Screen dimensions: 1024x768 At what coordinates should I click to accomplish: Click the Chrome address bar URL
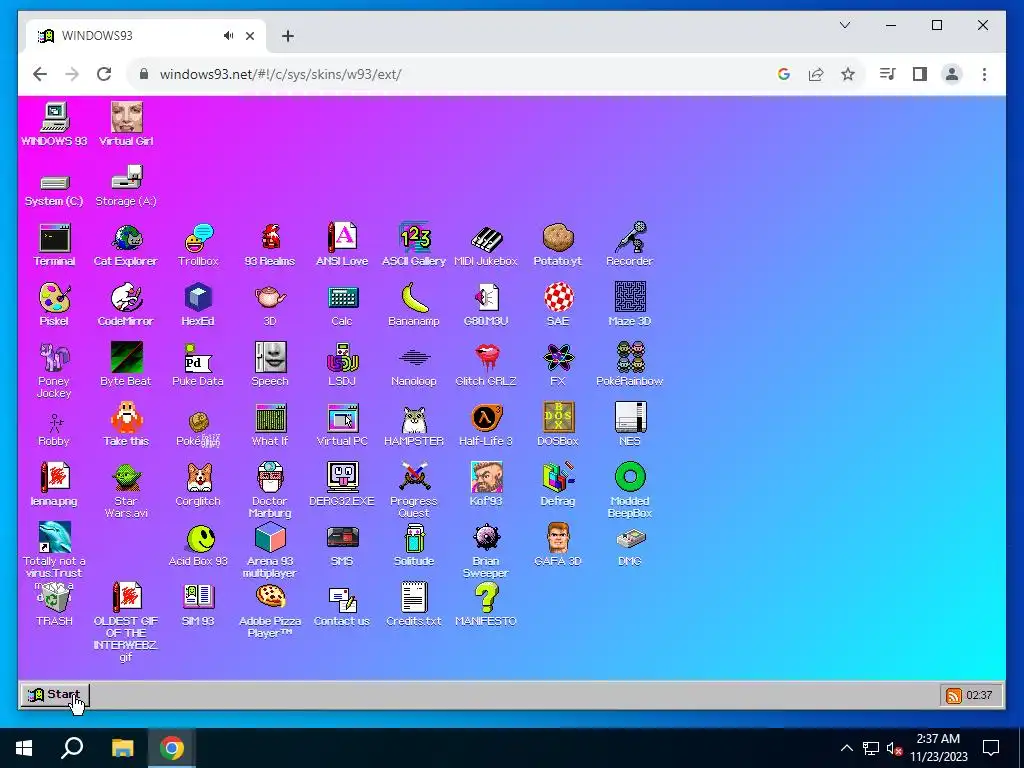click(x=280, y=74)
